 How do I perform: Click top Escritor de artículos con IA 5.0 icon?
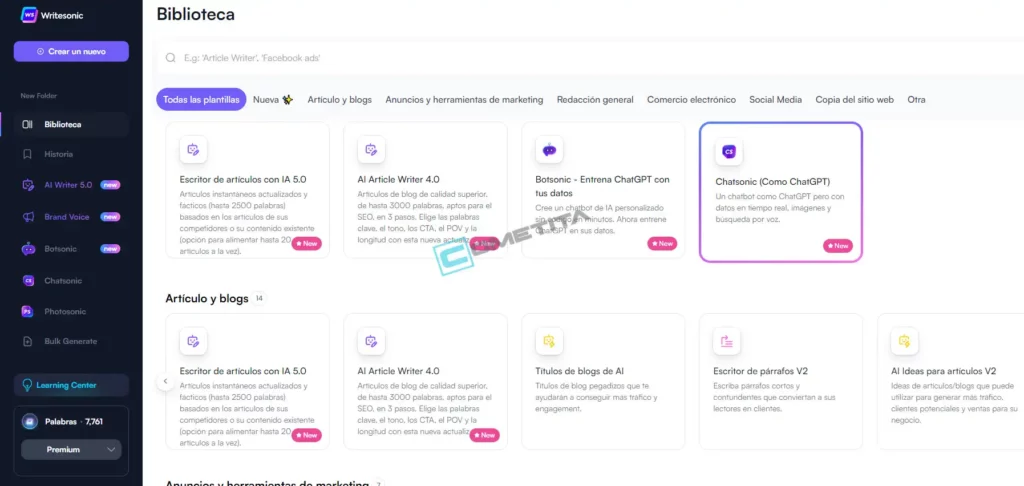pyautogui.click(x=193, y=150)
